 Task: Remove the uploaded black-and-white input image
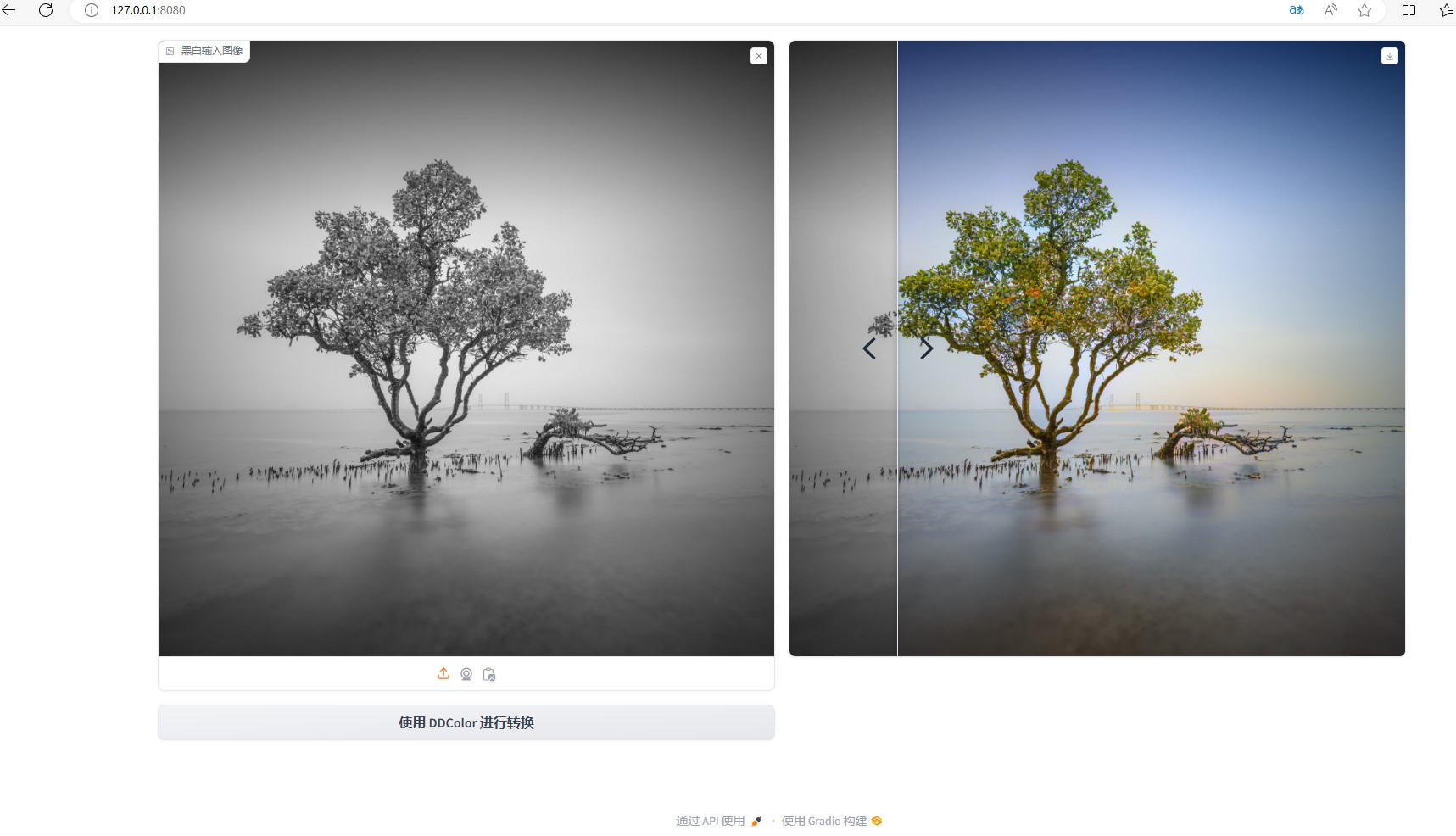pos(759,56)
